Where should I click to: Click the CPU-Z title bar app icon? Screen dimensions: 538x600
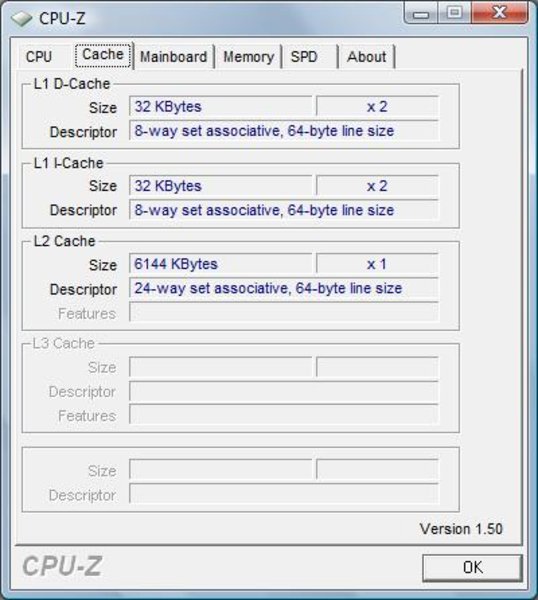(21, 18)
